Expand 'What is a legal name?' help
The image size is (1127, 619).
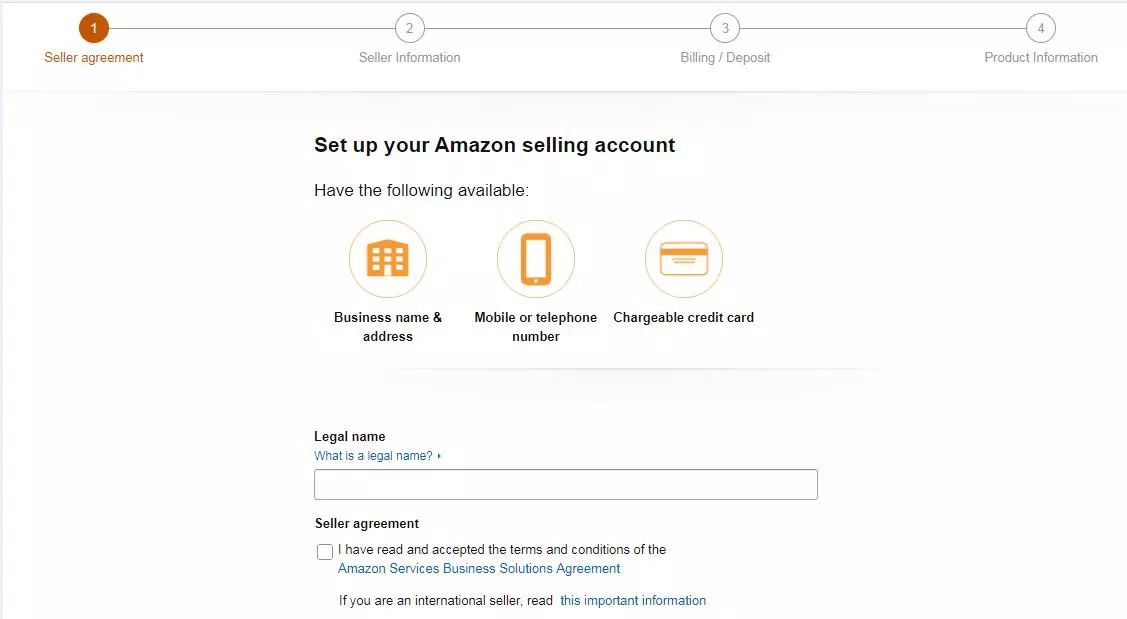[374, 456]
